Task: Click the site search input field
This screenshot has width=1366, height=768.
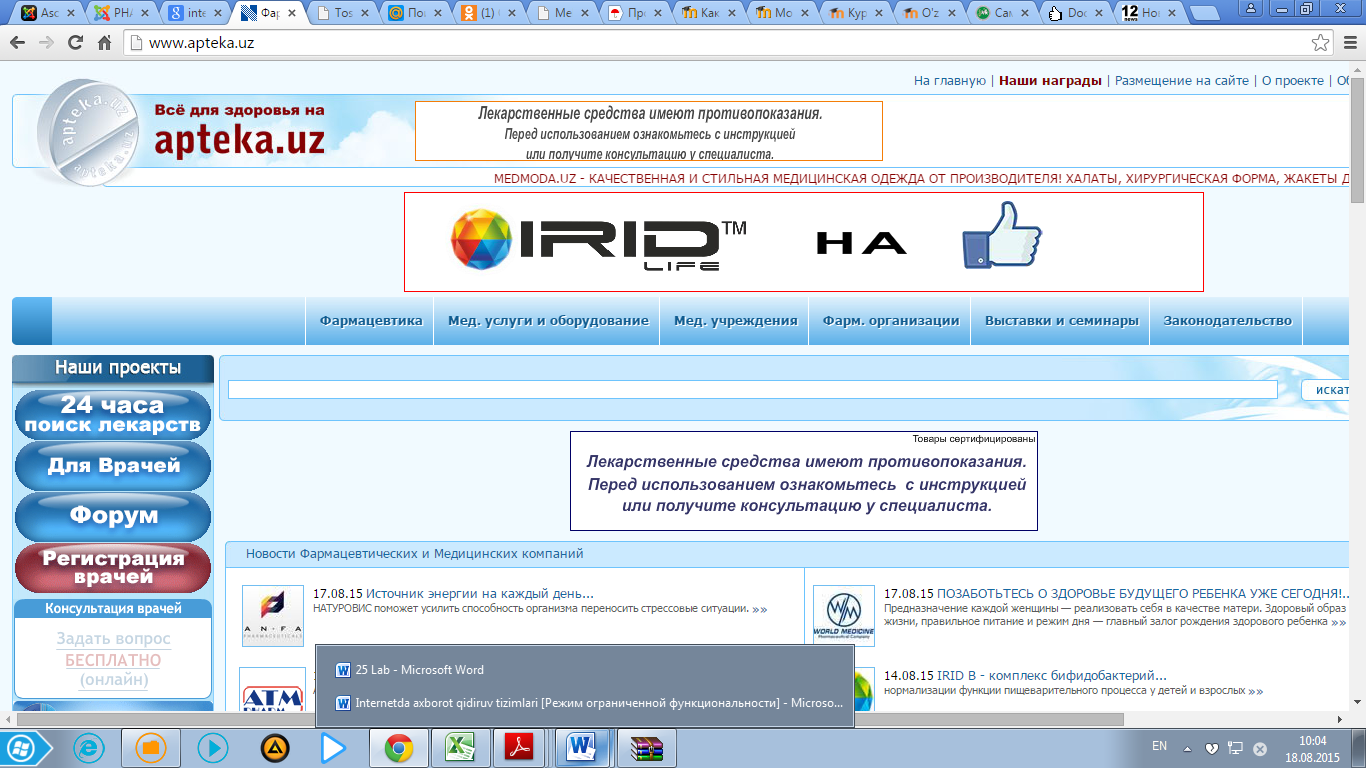Action: pyautogui.click(x=752, y=390)
